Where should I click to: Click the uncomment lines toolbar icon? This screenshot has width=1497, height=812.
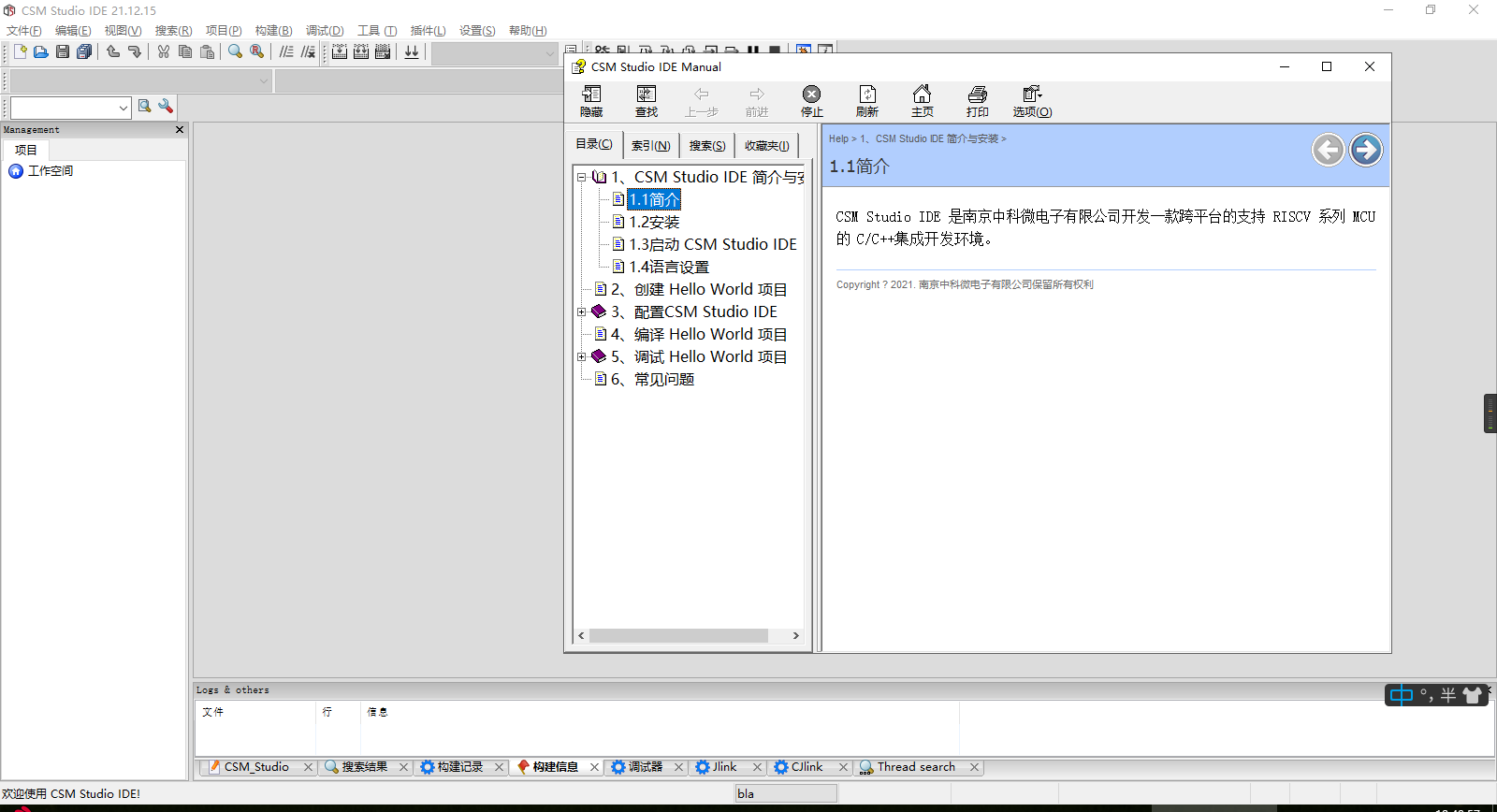[x=308, y=52]
